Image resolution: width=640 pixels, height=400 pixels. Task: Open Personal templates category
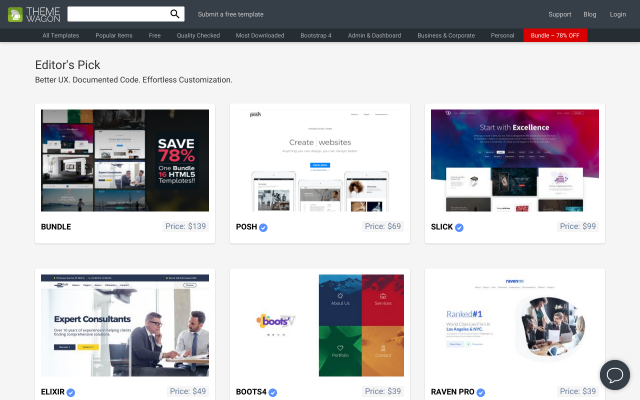point(502,36)
